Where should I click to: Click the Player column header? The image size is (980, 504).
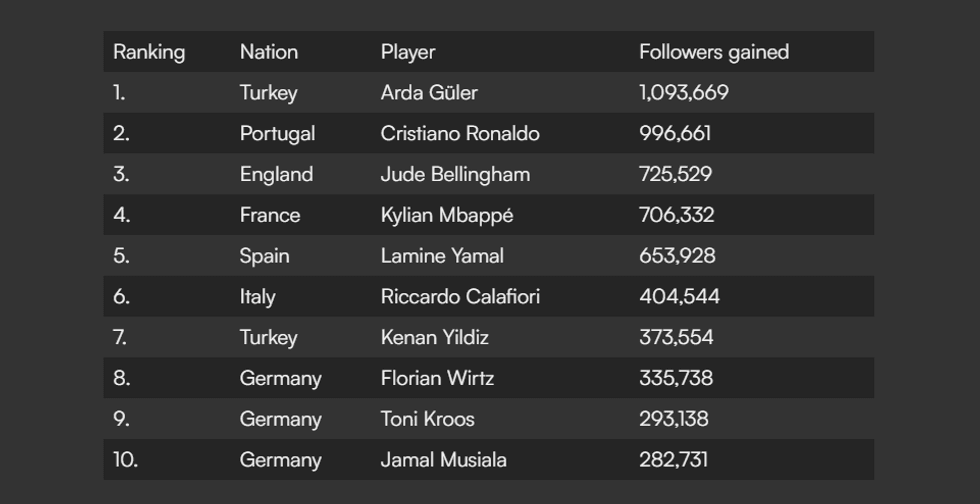[408, 52]
